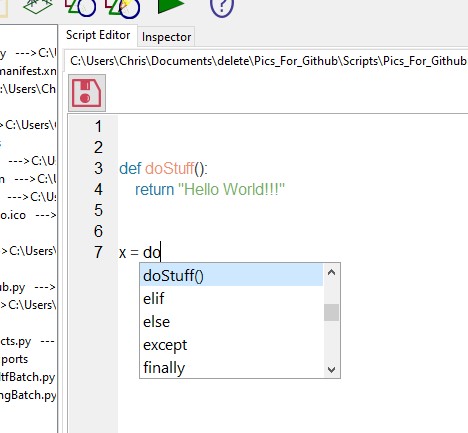Place the cursor in 'x = do' on line 7
The width and height of the screenshot is (468, 433).
140,252
